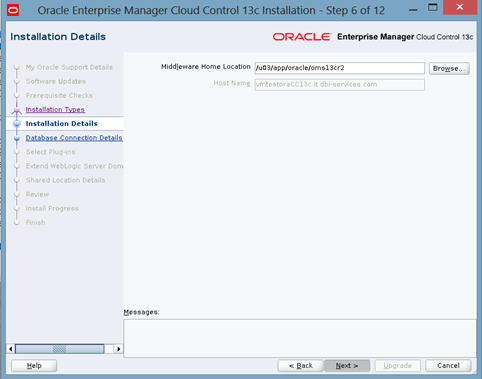482x379 pixels.
Task: Click the Review step
Action: tap(37, 194)
